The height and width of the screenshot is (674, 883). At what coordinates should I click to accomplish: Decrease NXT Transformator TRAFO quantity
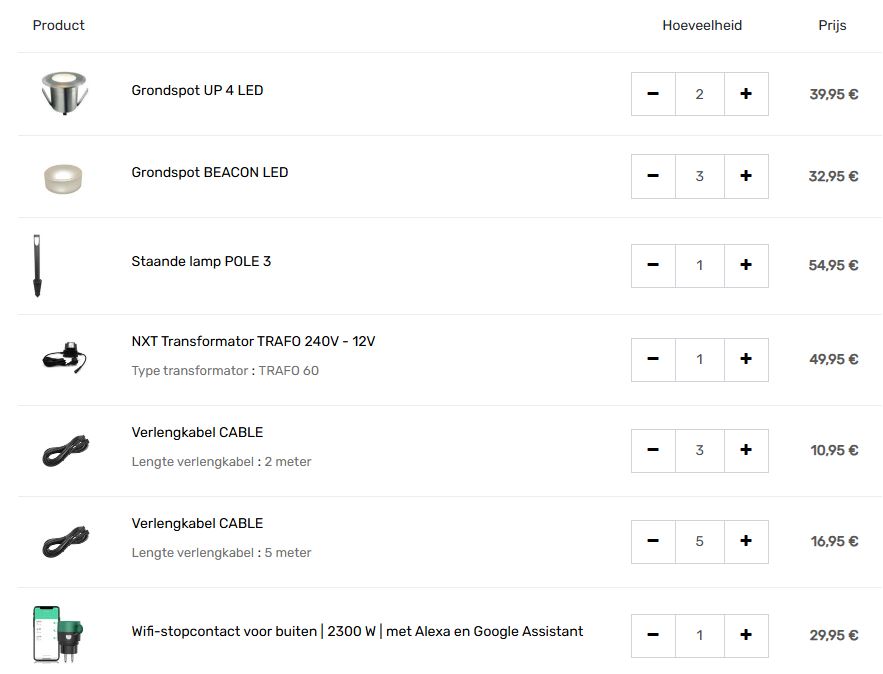[x=653, y=359]
